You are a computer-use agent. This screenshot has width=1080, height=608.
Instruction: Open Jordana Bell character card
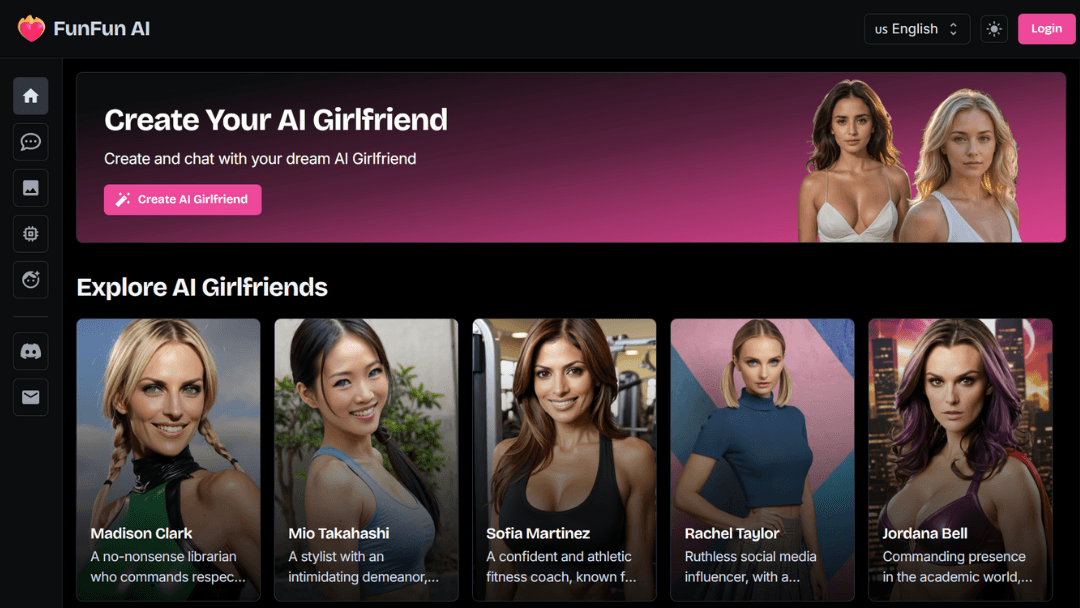click(x=960, y=459)
